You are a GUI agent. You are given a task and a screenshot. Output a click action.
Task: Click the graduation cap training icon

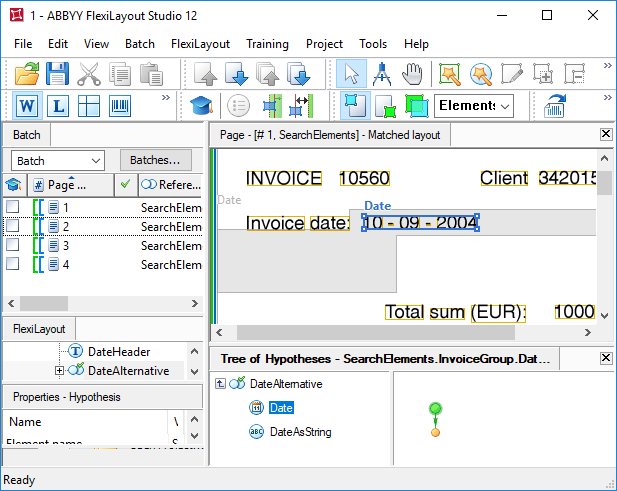[x=201, y=105]
